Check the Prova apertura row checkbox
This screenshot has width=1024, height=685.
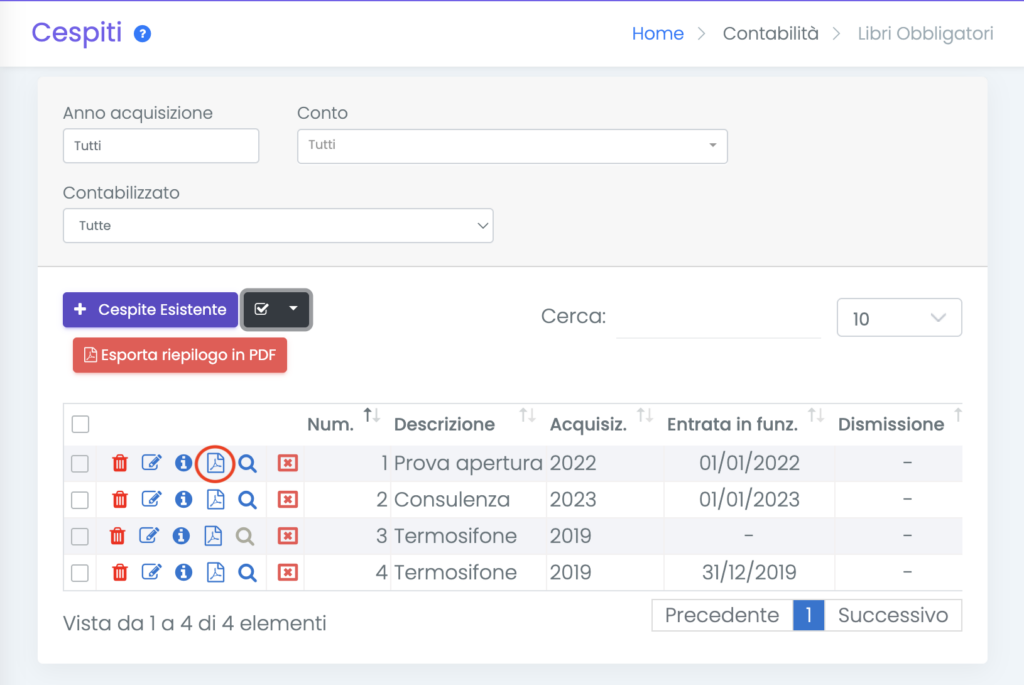coord(80,463)
